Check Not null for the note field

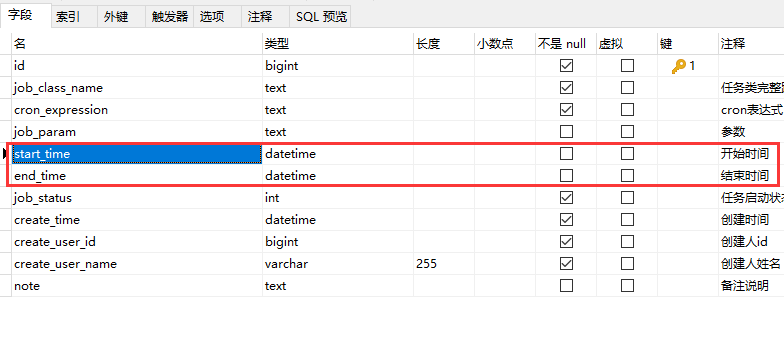click(566, 286)
